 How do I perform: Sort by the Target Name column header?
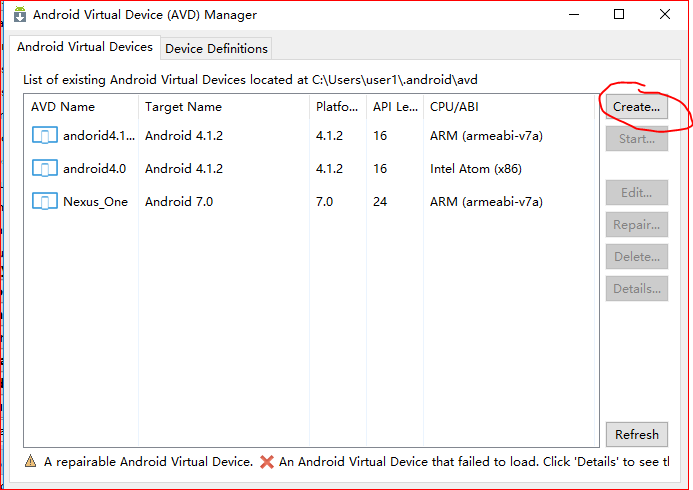(224, 107)
